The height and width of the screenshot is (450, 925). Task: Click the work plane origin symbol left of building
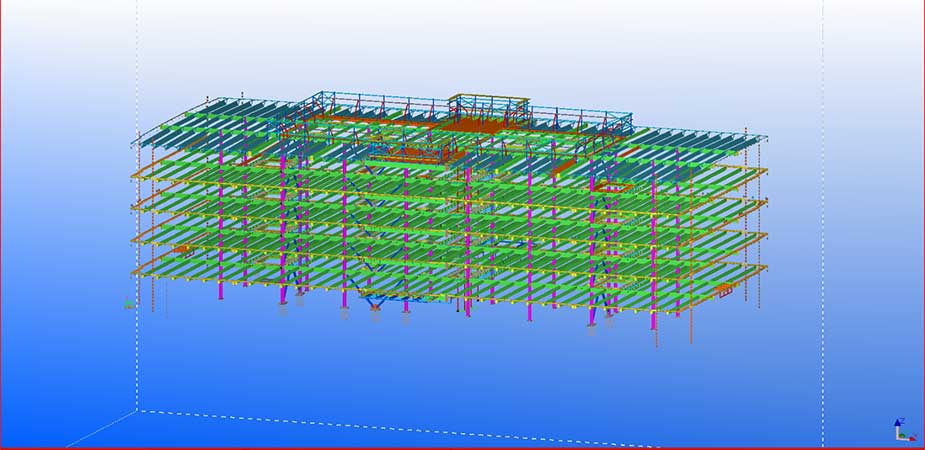[128, 303]
